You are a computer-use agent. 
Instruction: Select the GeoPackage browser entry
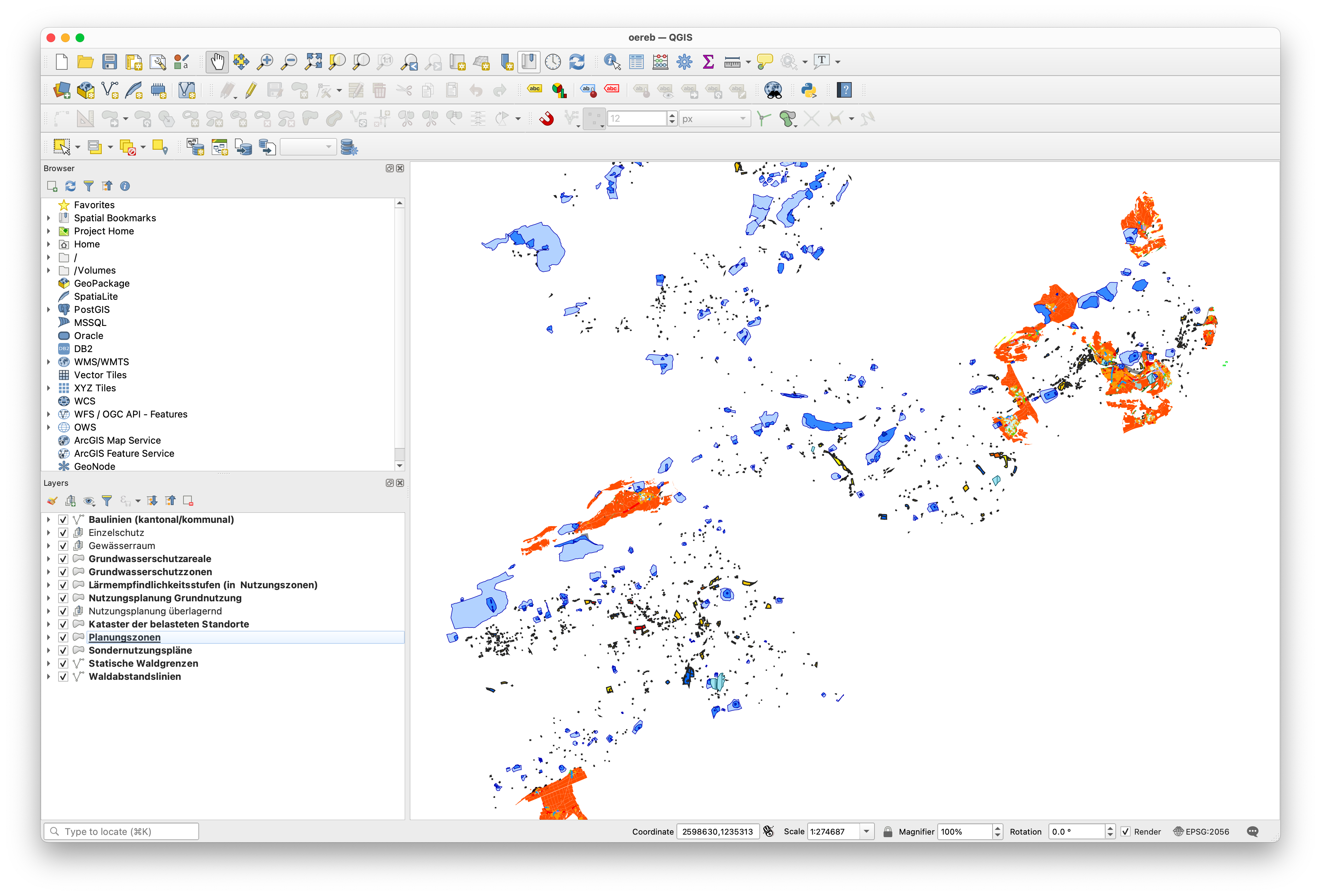[102, 283]
